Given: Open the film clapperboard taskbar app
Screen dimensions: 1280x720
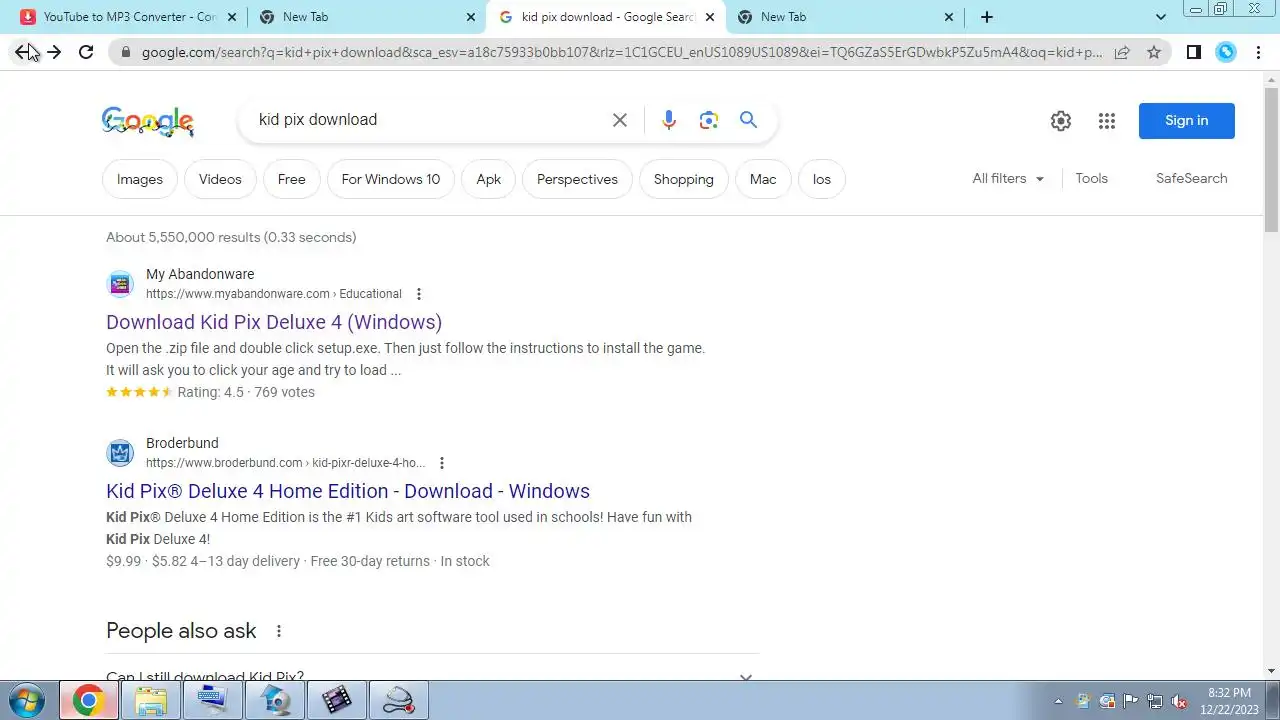Looking at the screenshot, I should point(337,700).
